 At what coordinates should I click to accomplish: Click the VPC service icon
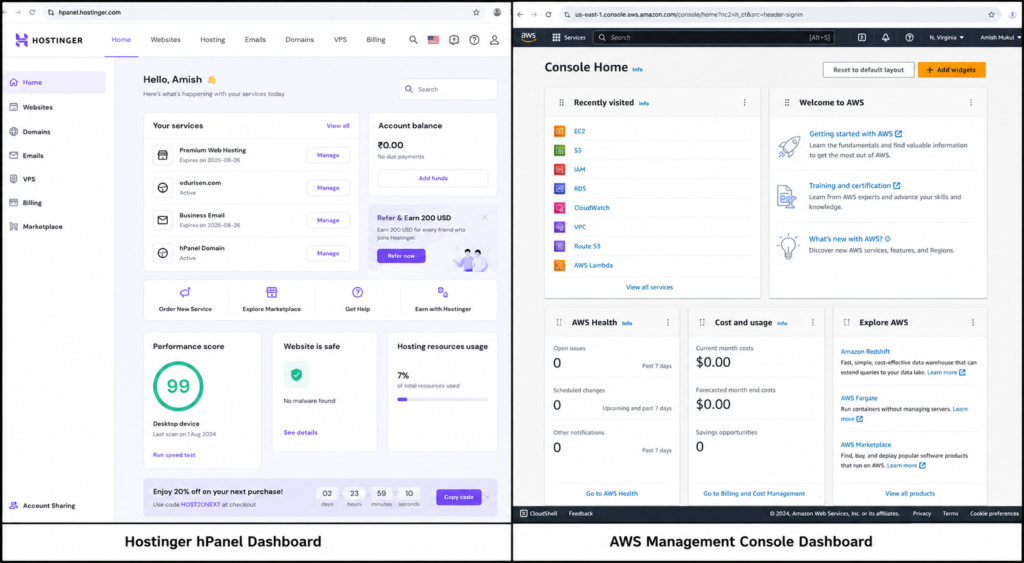[x=560, y=227]
